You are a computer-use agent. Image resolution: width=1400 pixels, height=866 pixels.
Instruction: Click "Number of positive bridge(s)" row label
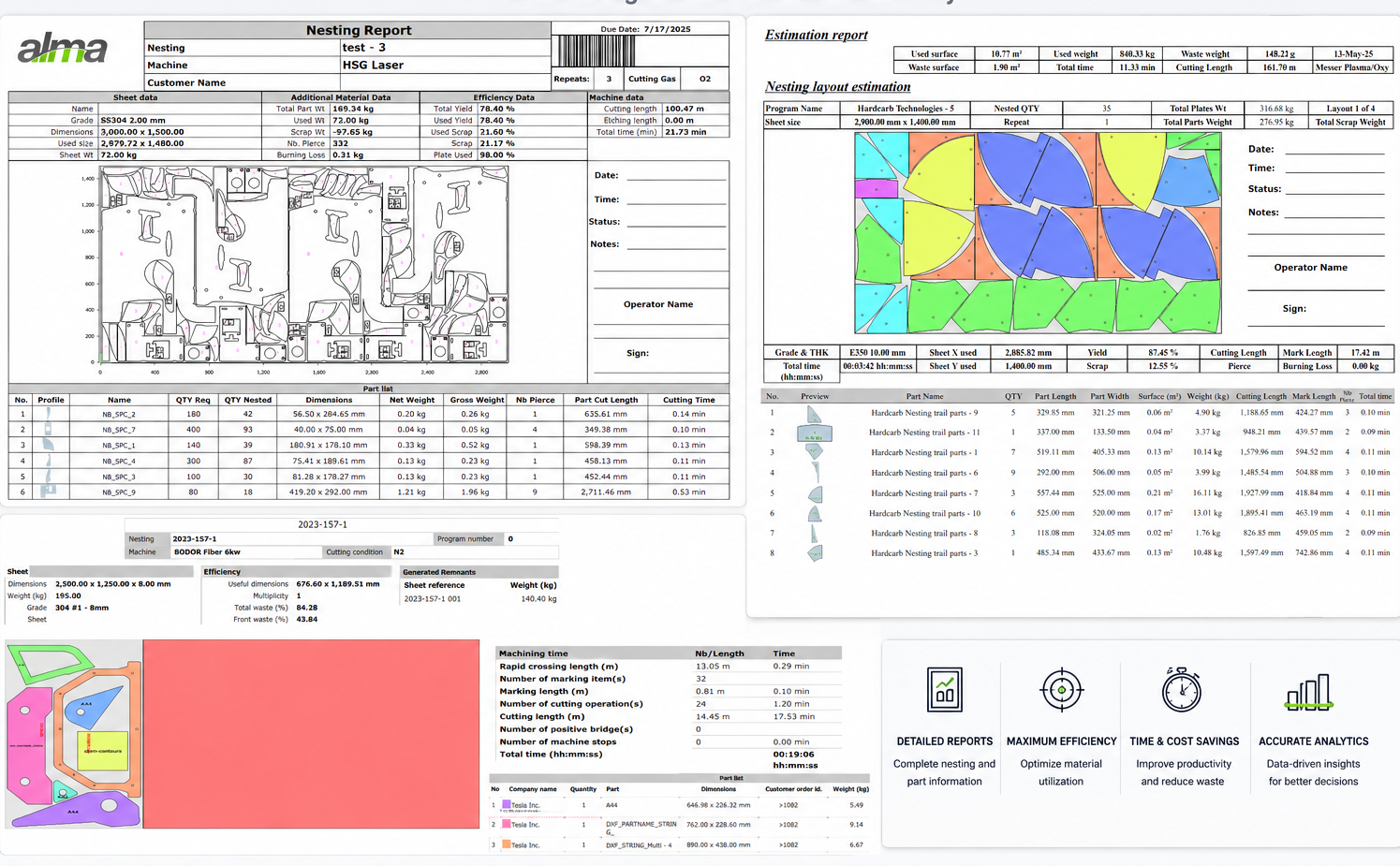pos(566,728)
